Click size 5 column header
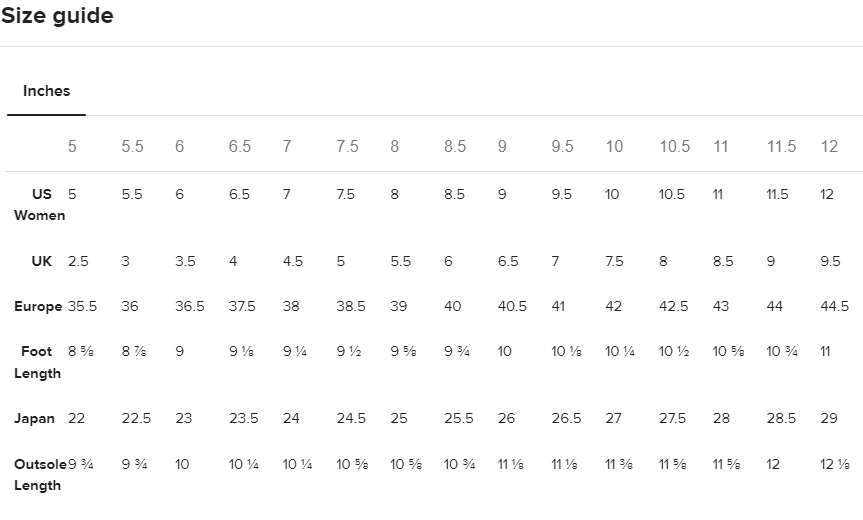Image resolution: width=863 pixels, height=520 pixels. coord(72,146)
